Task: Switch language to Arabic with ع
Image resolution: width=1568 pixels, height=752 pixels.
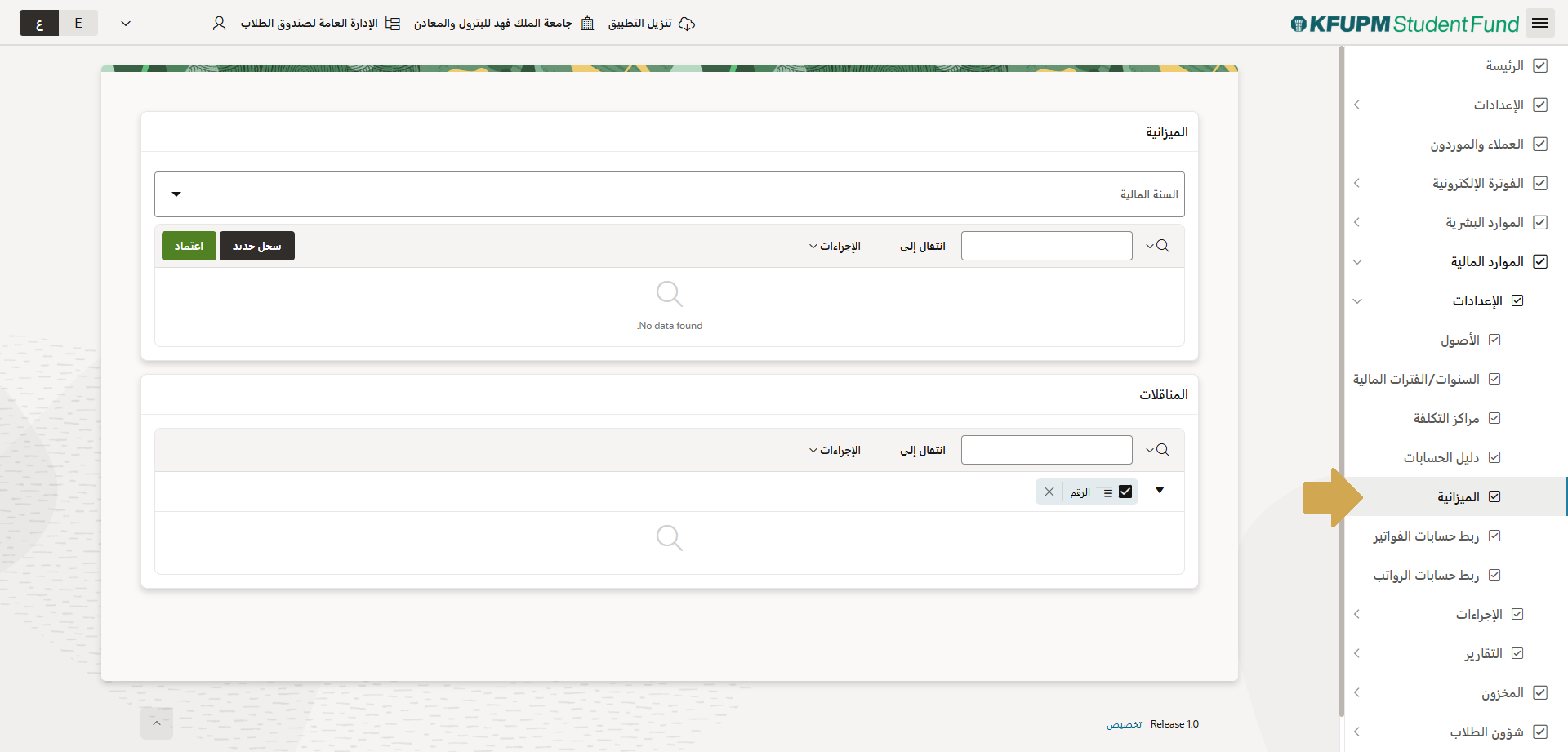Action: tap(39, 23)
